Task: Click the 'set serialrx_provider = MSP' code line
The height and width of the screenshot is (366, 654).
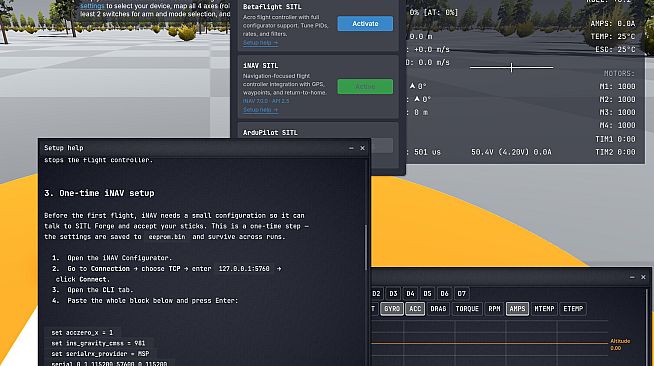Action: 101,354
